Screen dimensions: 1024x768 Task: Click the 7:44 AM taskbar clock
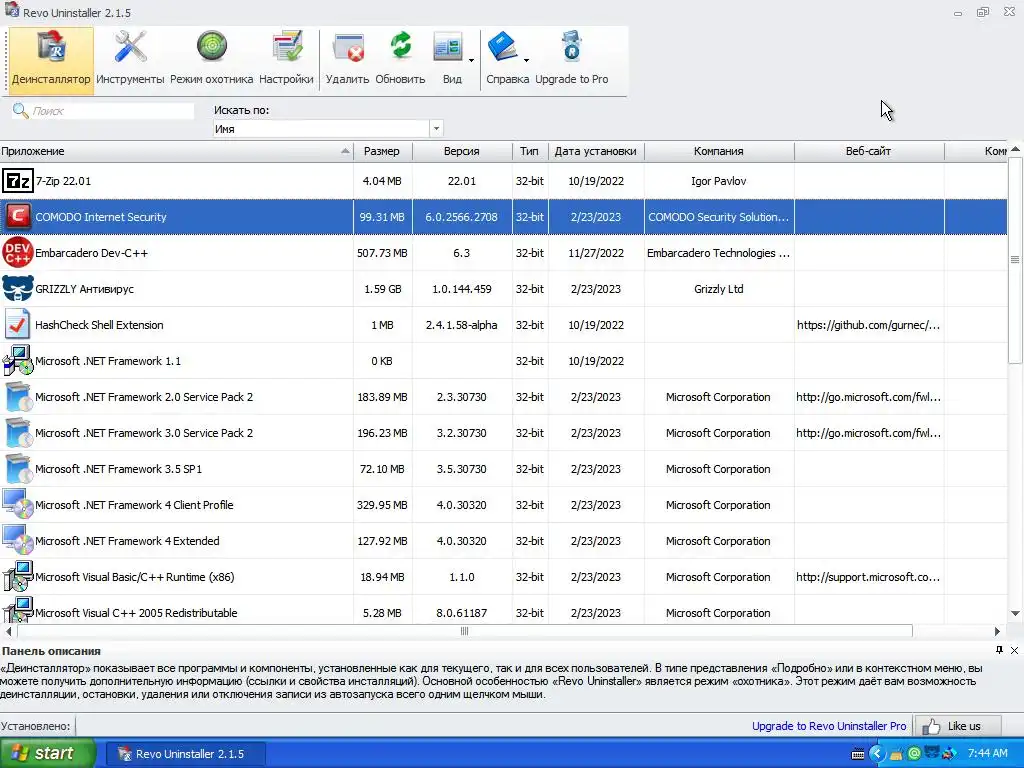click(987, 753)
